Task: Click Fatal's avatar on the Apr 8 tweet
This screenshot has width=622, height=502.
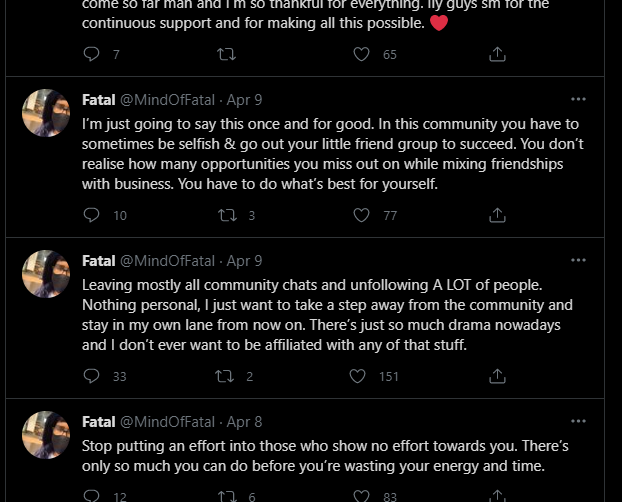Action: click(46, 435)
